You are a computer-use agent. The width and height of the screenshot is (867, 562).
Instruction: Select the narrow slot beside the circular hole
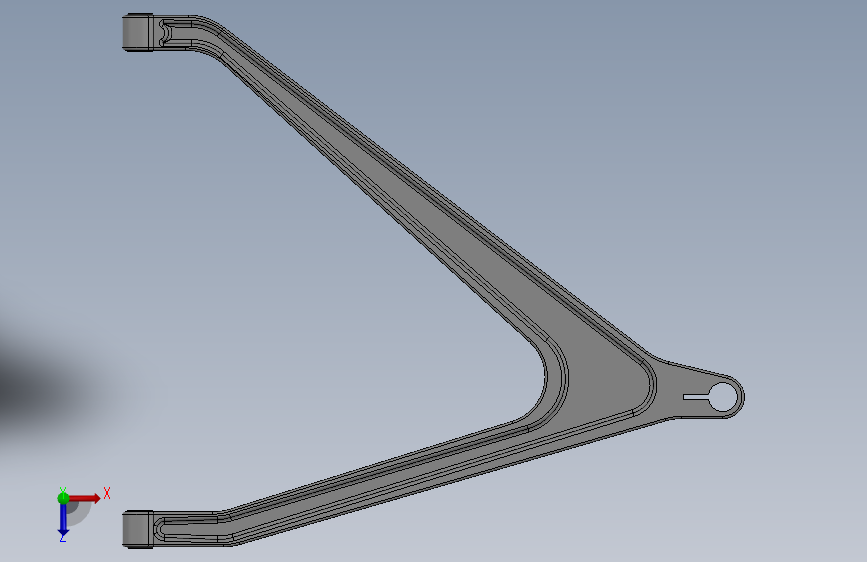coord(696,397)
